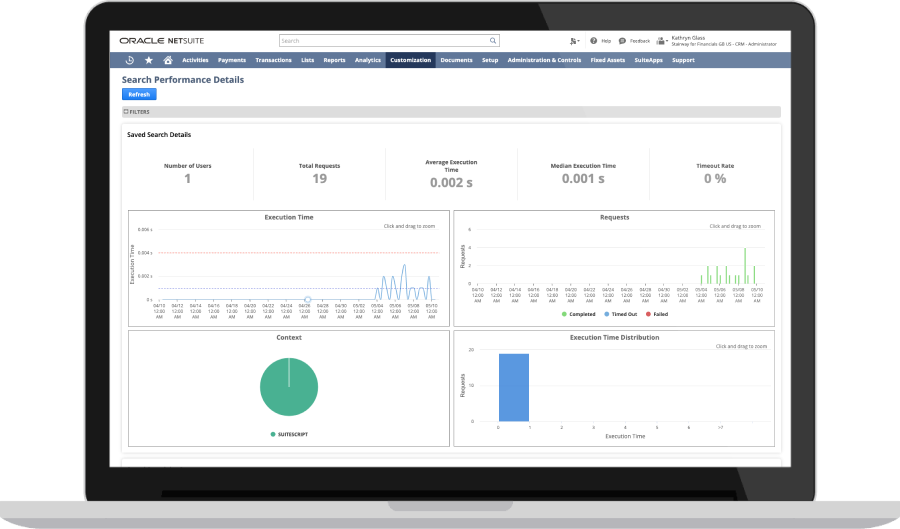Open the Lists menu

point(308,60)
